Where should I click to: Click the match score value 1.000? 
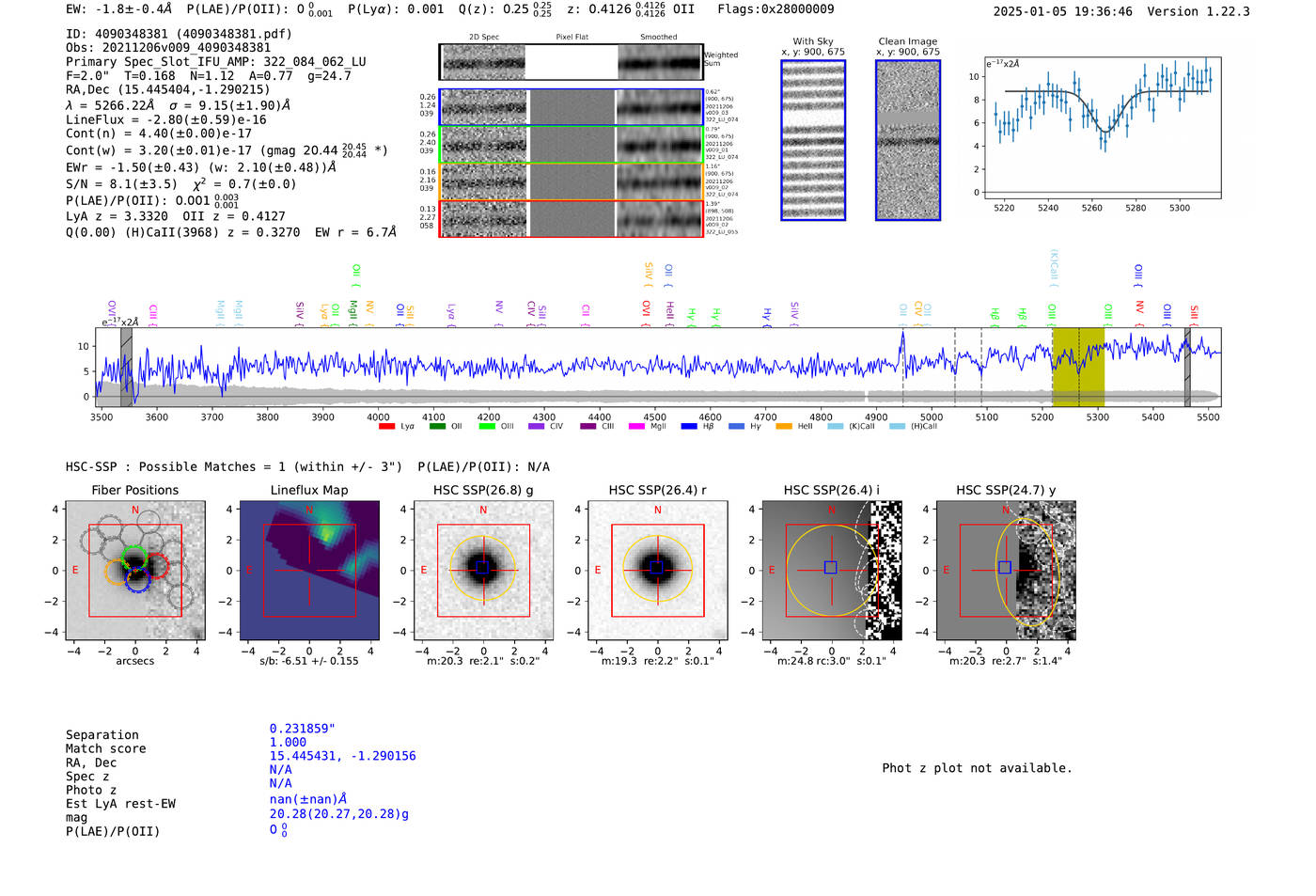pyautogui.click(x=288, y=742)
